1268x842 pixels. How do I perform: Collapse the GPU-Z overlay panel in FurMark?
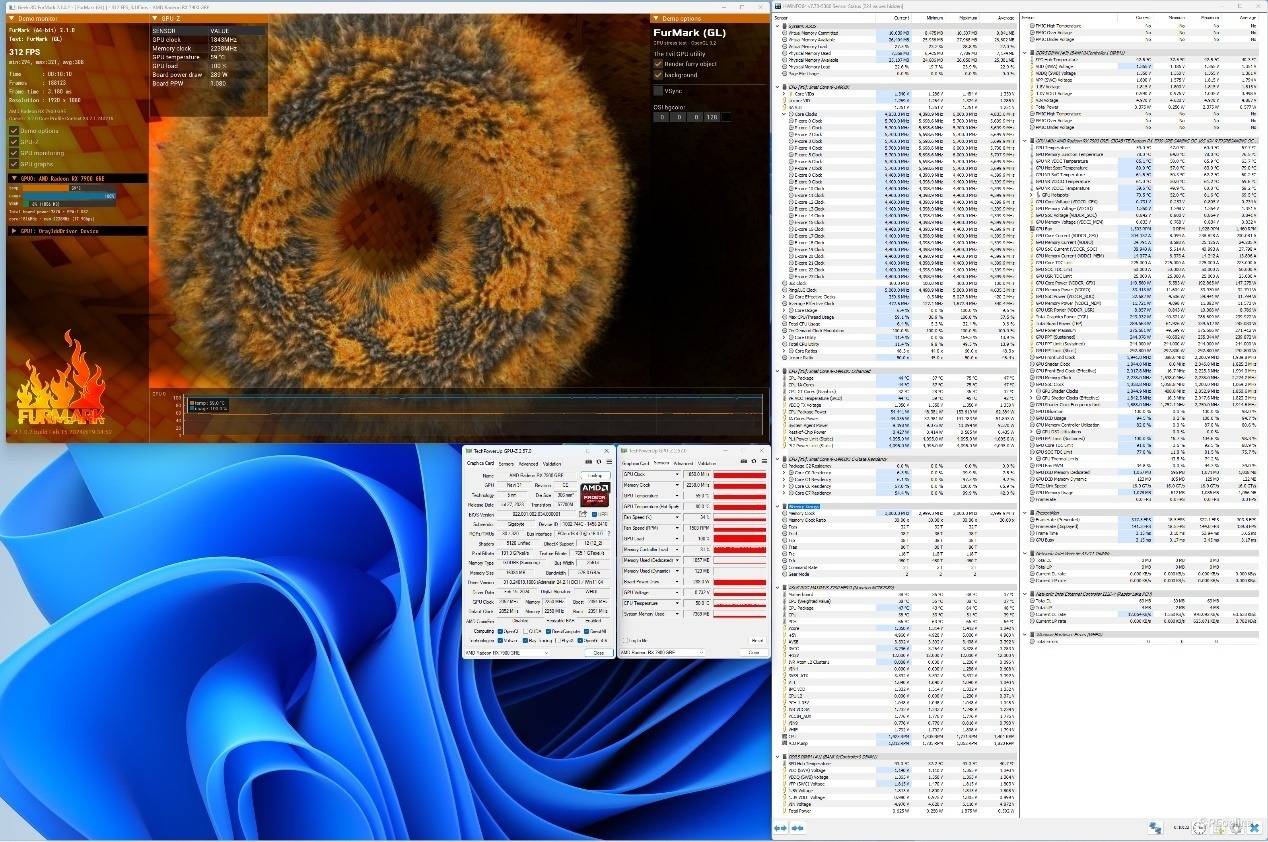(155, 18)
